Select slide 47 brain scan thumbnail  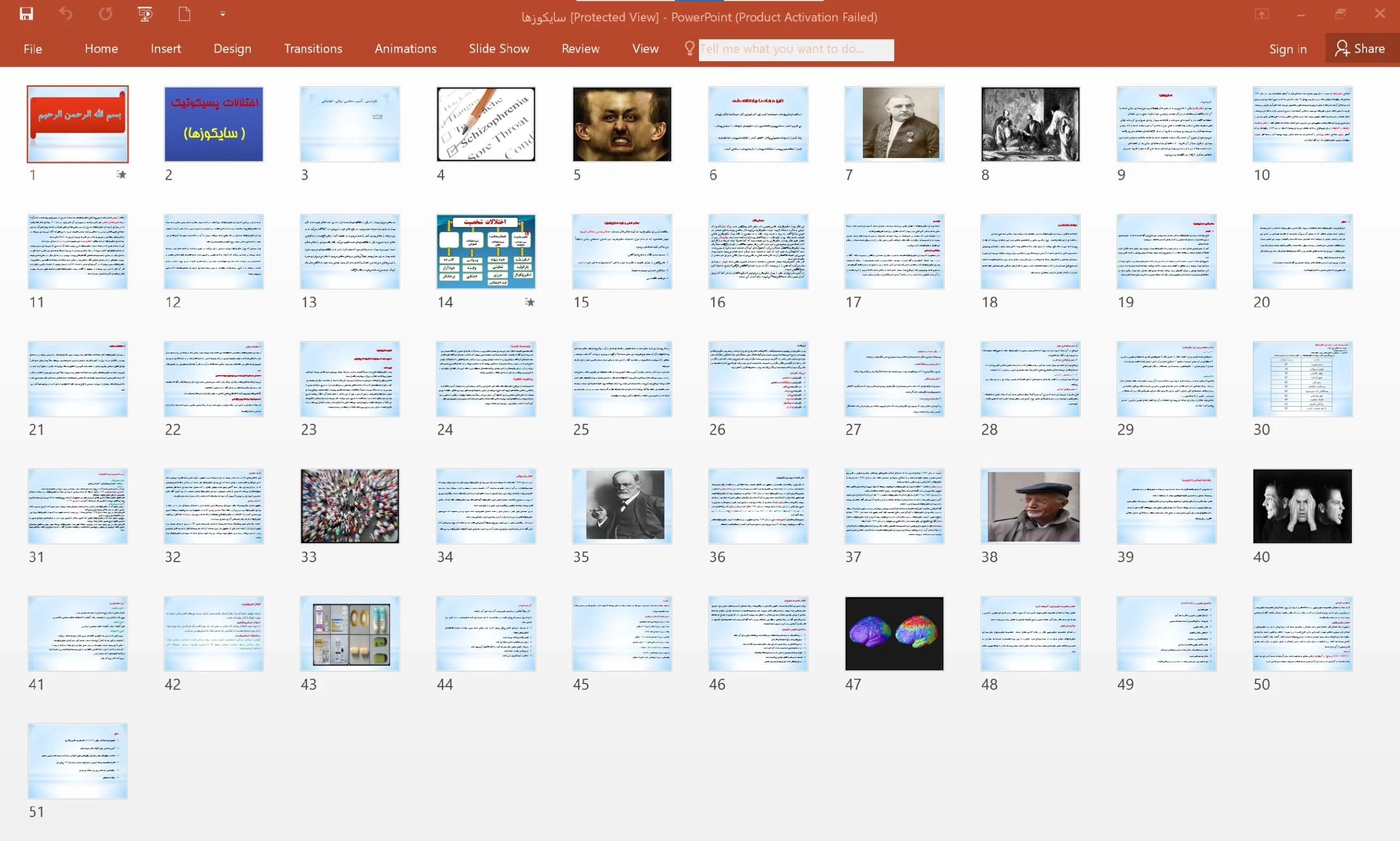(x=894, y=634)
